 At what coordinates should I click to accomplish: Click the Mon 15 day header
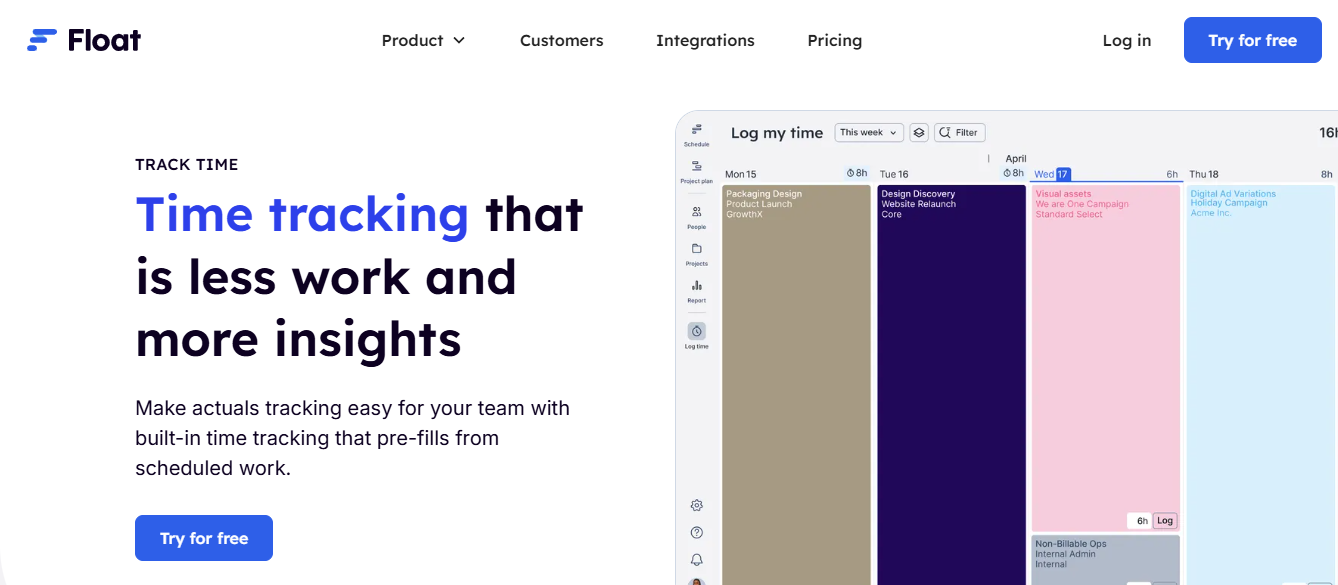(741, 174)
